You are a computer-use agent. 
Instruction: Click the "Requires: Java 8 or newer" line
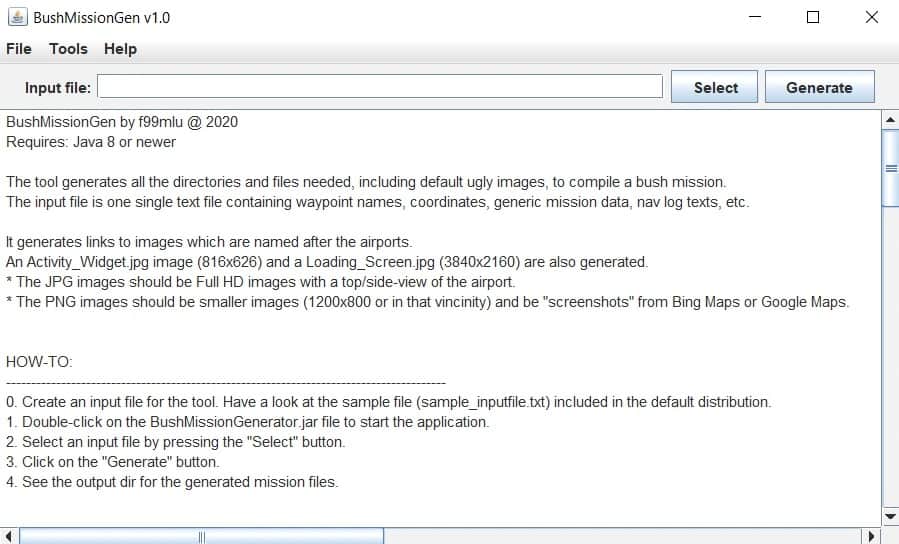pyautogui.click(x=91, y=142)
